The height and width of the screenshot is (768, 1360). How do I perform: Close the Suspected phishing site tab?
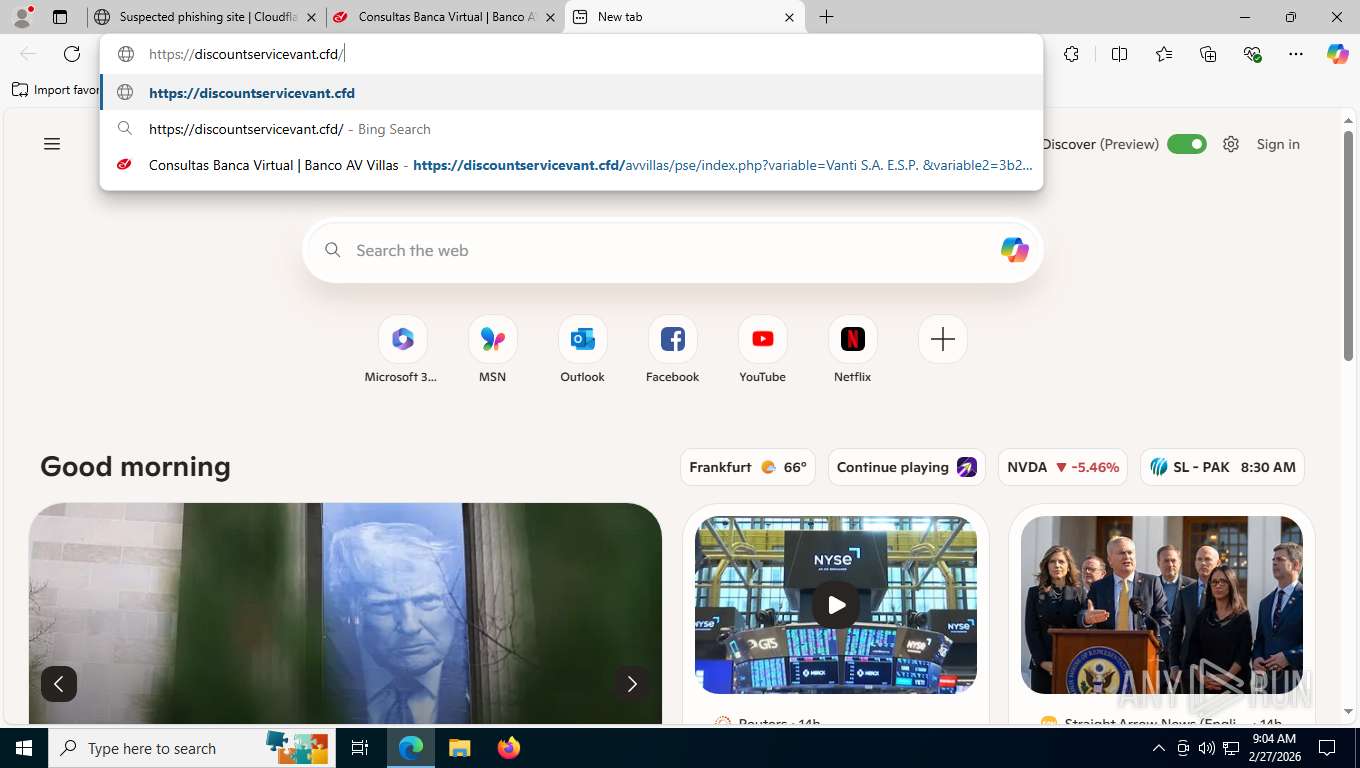(311, 17)
